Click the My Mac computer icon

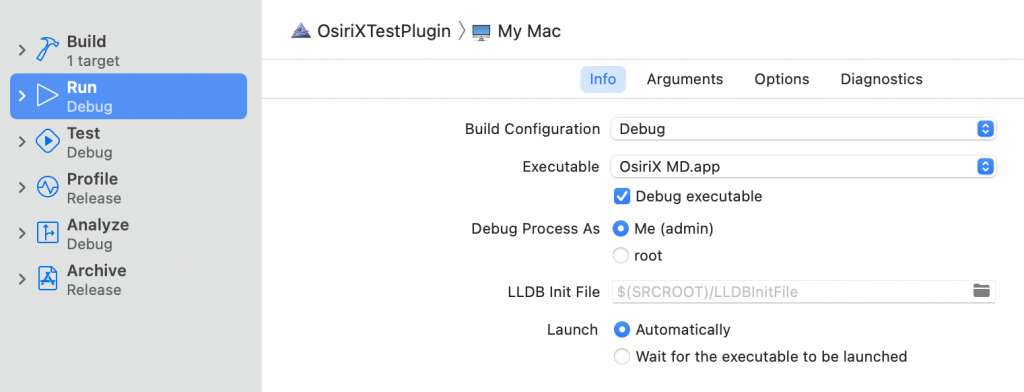click(481, 31)
